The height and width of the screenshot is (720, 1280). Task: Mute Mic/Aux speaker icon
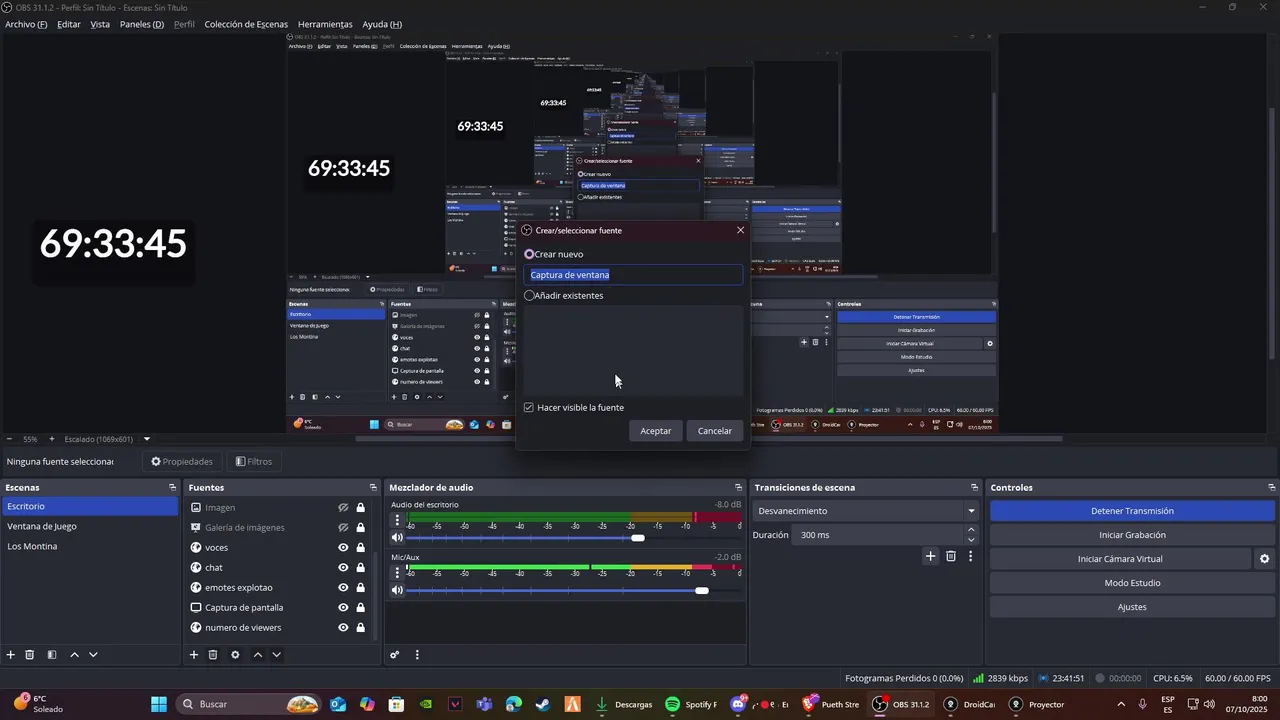[x=397, y=590]
